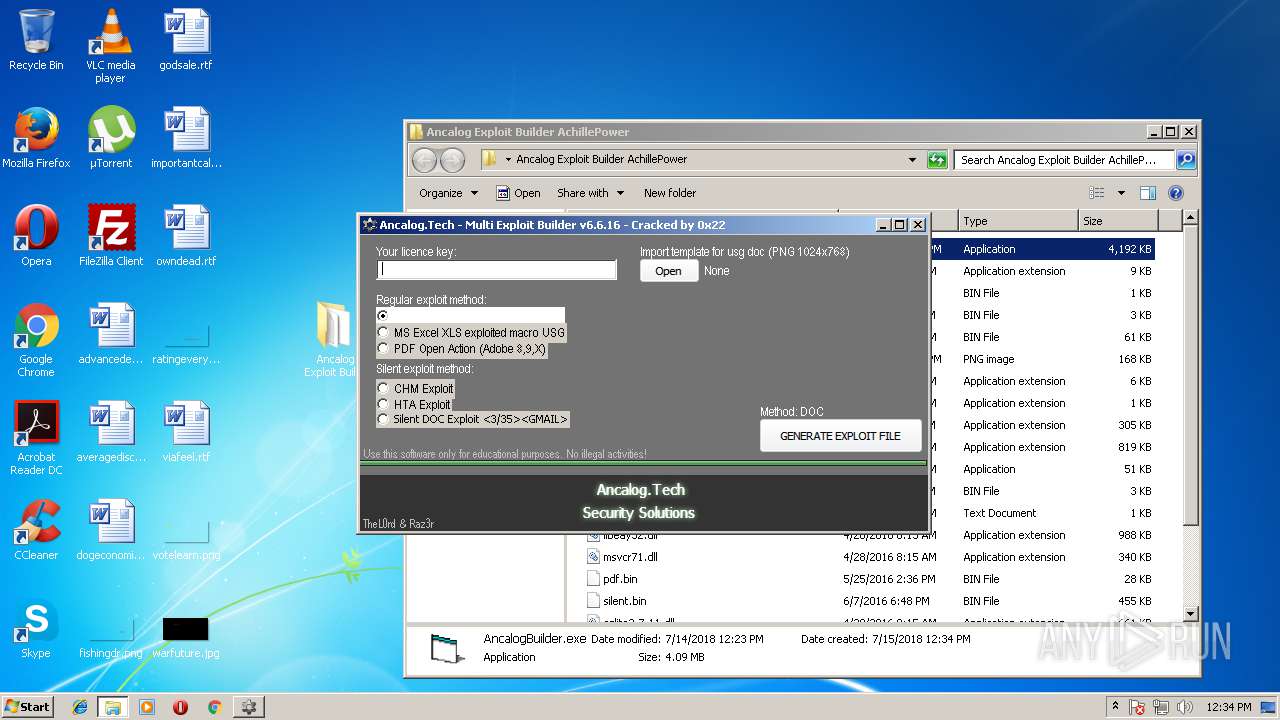Select the godsale.rtf document icon
The width and height of the screenshot is (1280, 720).
tap(186, 40)
